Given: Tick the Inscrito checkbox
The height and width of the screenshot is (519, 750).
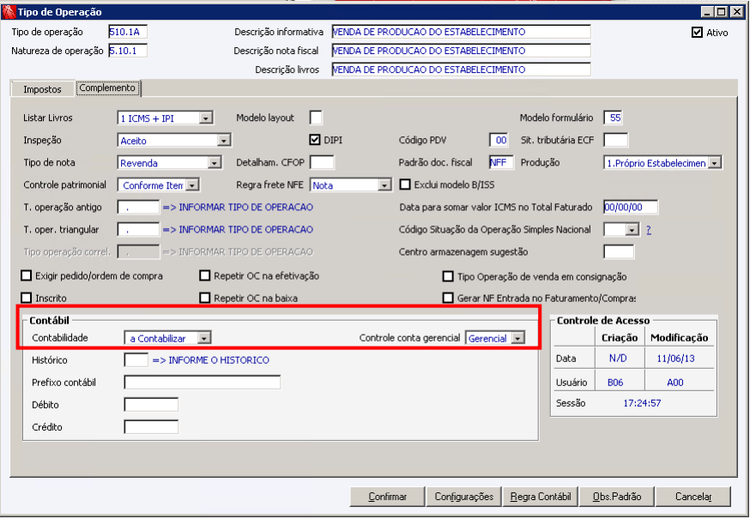Looking at the screenshot, I should (26, 298).
